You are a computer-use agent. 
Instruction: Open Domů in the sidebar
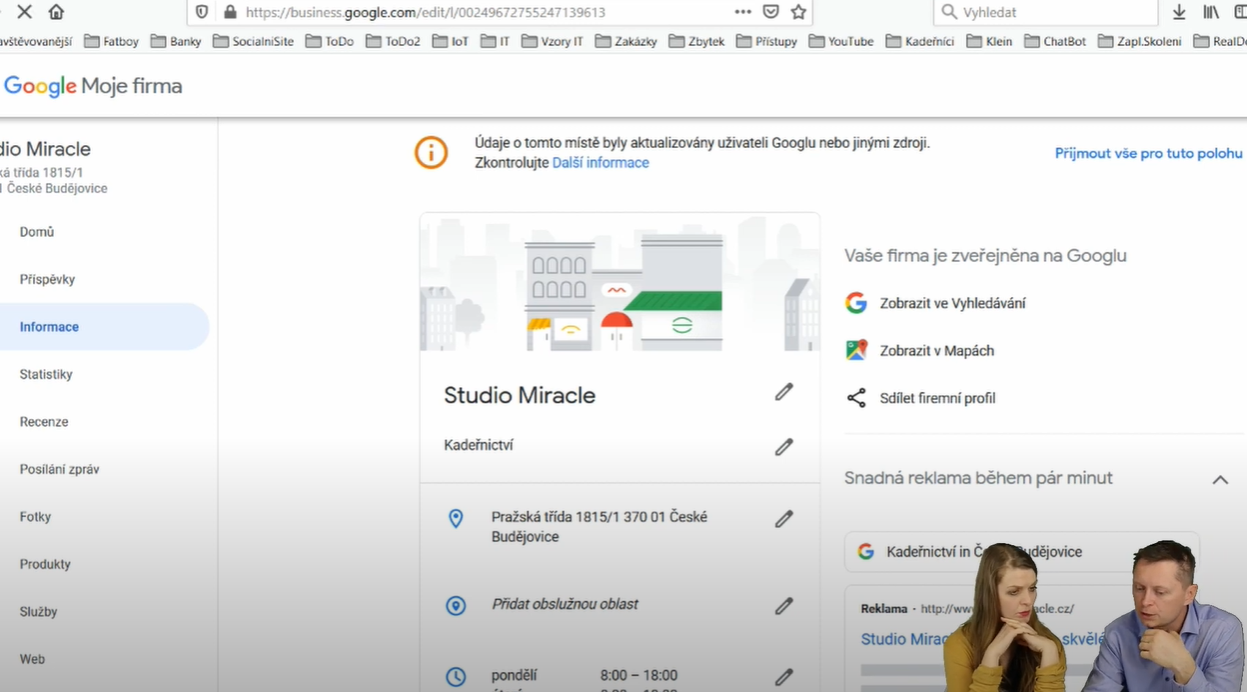tap(37, 232)
